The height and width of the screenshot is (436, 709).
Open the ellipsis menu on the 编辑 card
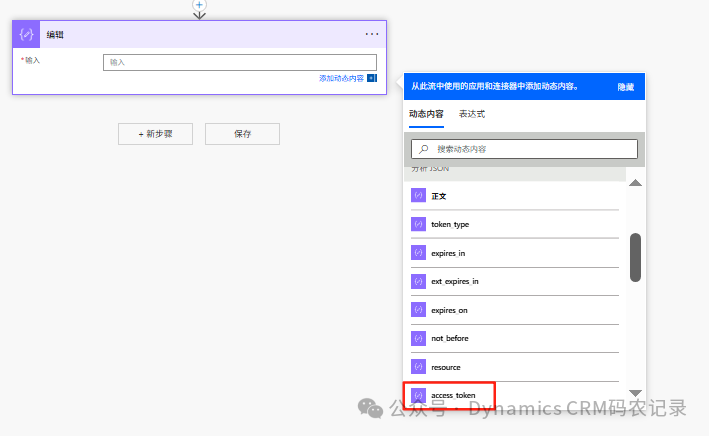click(x=372, y=34)
